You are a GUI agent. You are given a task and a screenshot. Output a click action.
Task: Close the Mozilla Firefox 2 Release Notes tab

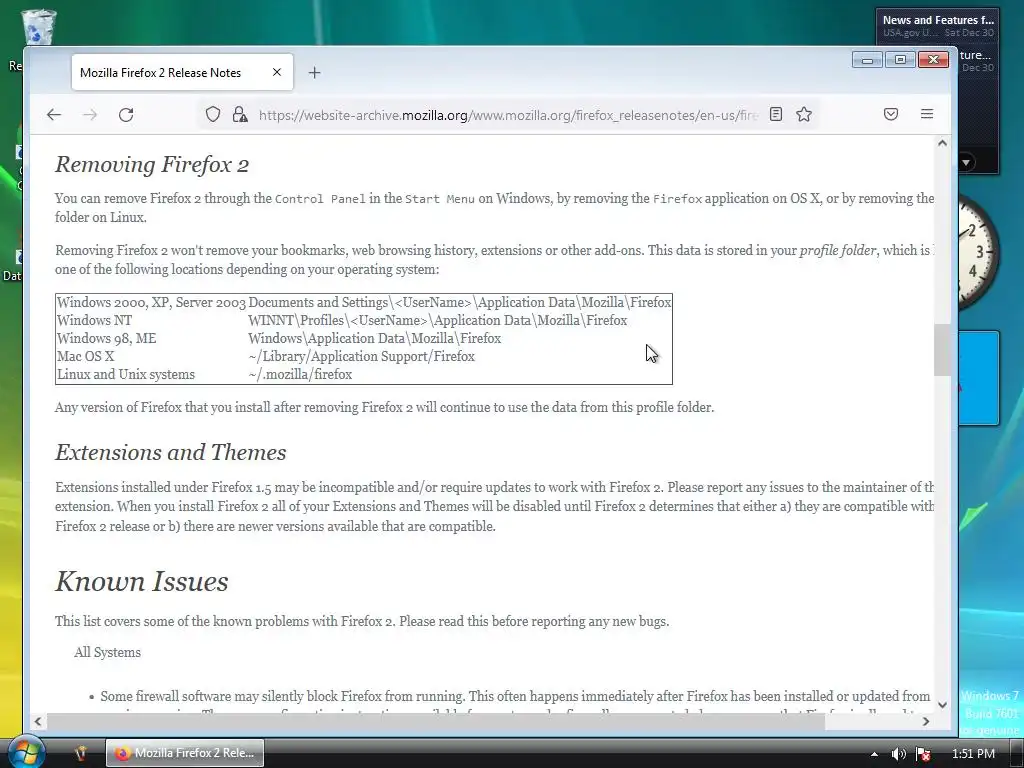pos(277,72)
